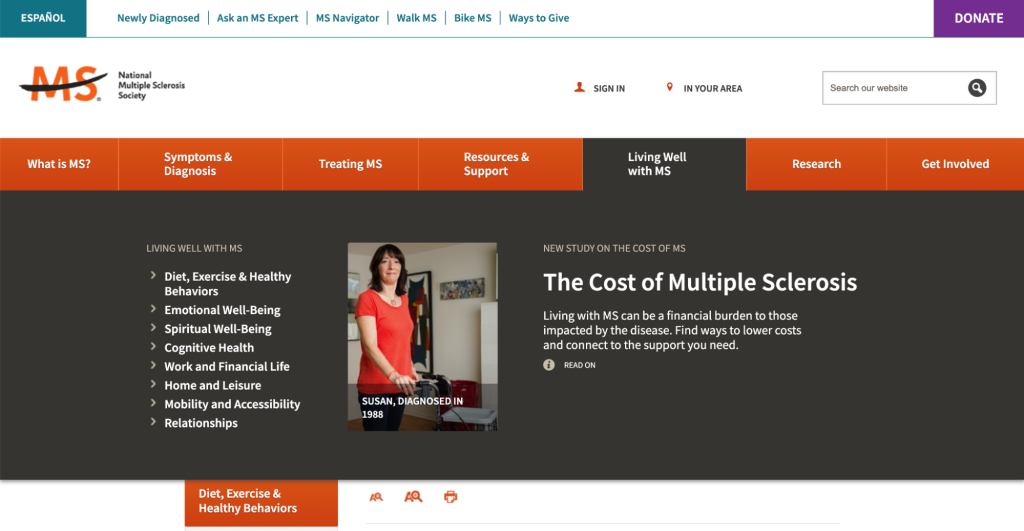Click the chevron beside Work and Financial Life
Image resolution: width=1024 pixels, height=531 pixels.
tap(153, 366)
